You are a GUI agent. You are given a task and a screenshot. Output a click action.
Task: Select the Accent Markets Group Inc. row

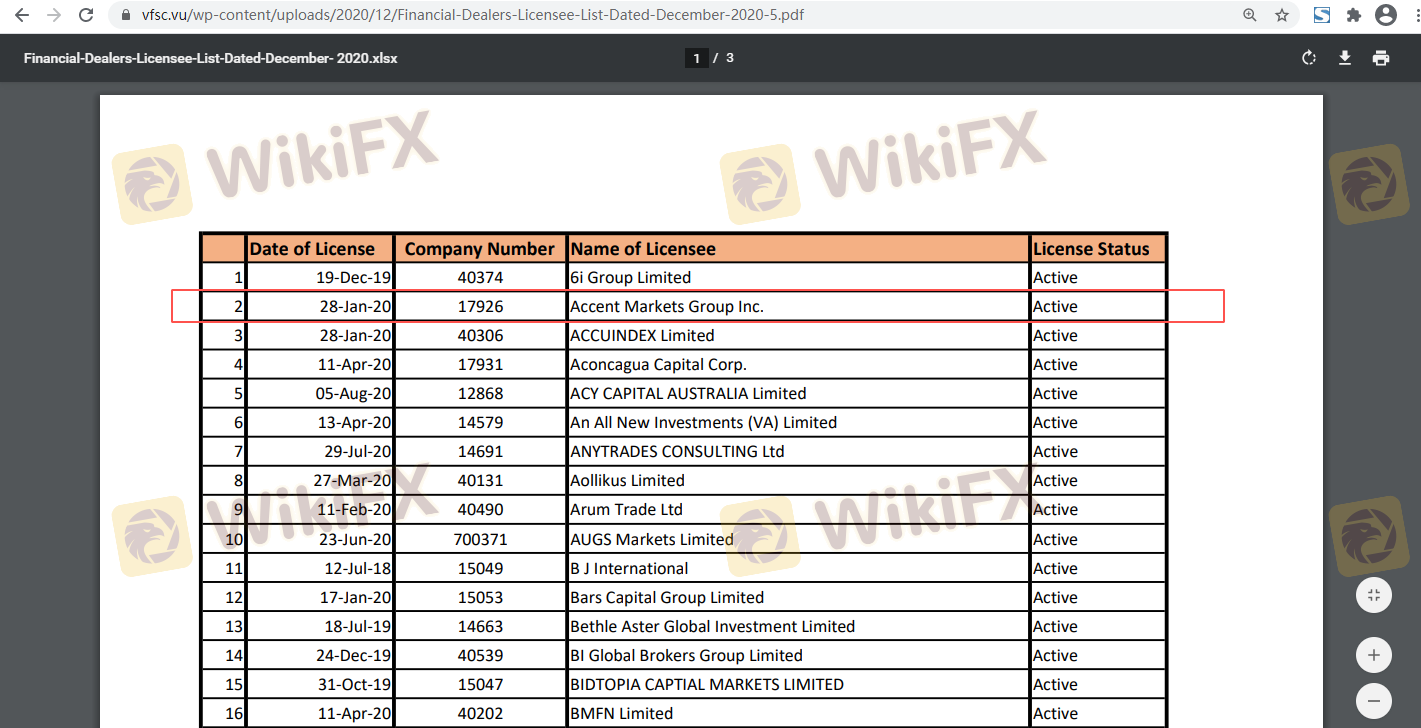667,307
